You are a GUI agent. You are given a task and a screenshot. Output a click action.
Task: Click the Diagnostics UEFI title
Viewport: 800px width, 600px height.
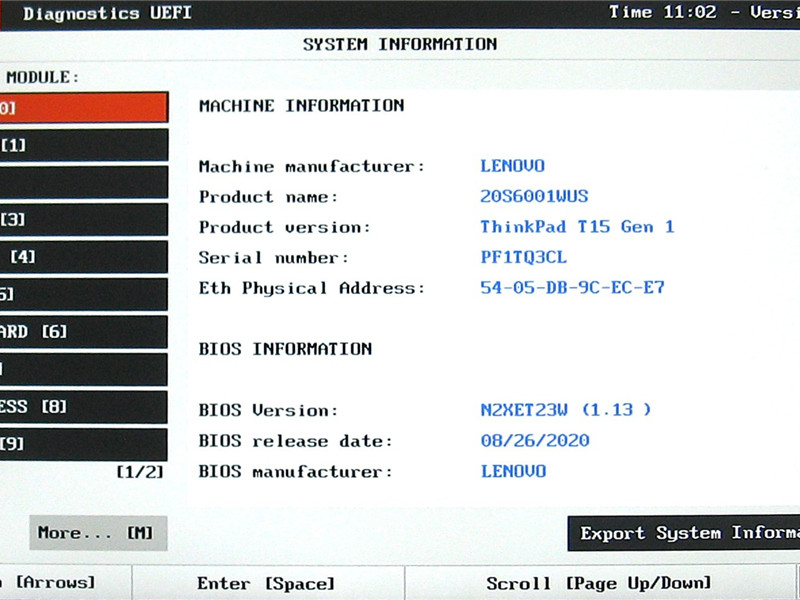point(107,13)
